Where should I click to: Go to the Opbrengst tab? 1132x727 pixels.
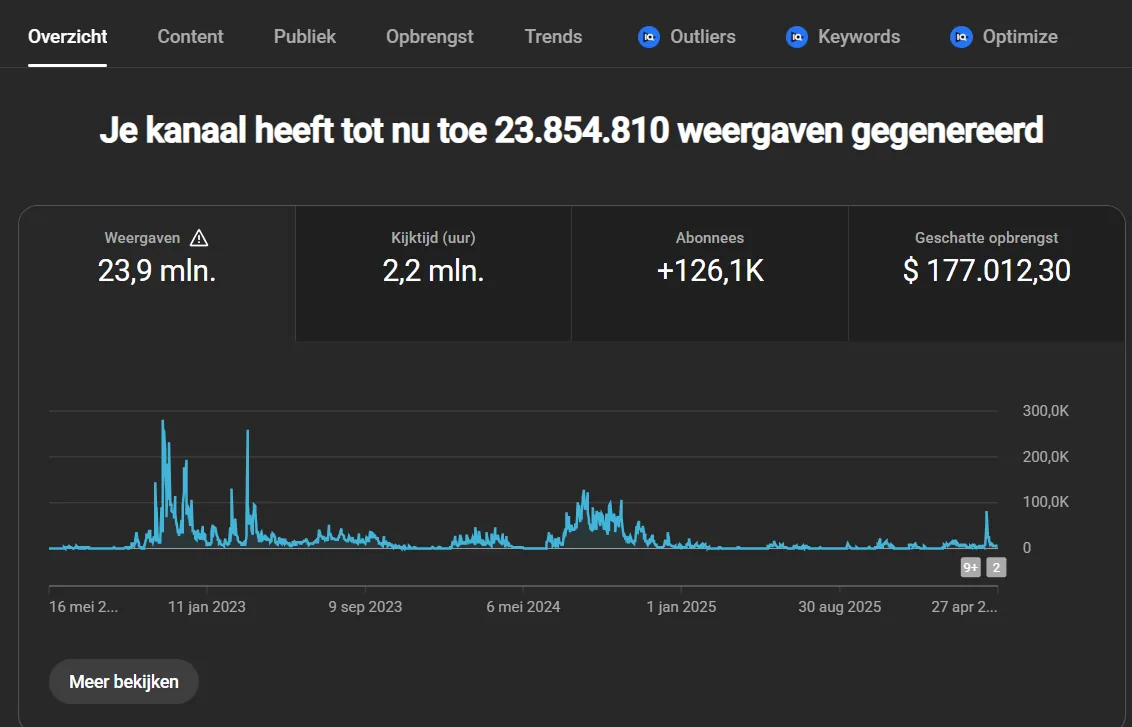click(x=430, y=37)
